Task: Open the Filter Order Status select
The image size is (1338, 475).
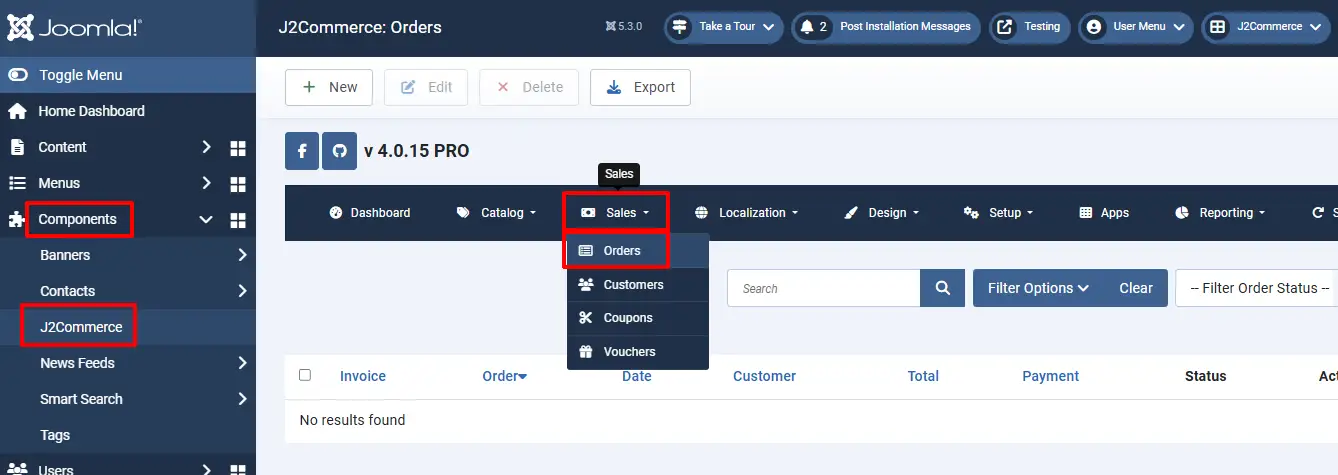Action: (x=1260, y=288)
